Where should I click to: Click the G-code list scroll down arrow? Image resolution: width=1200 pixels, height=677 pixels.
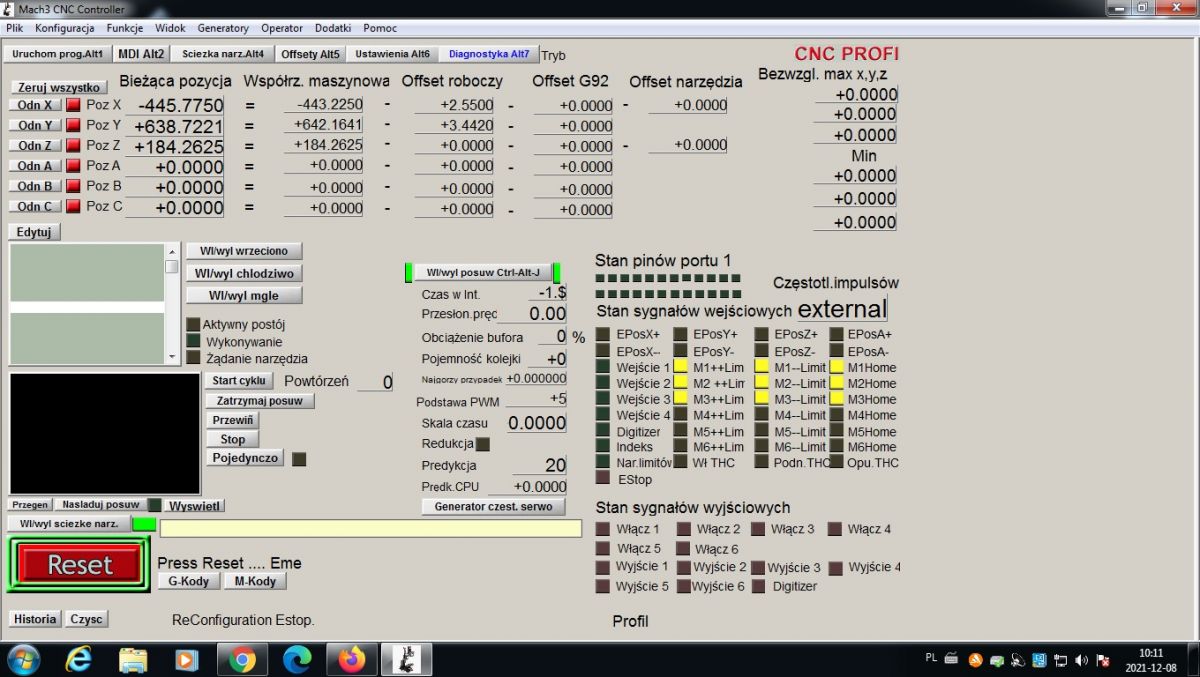[172, 359]
